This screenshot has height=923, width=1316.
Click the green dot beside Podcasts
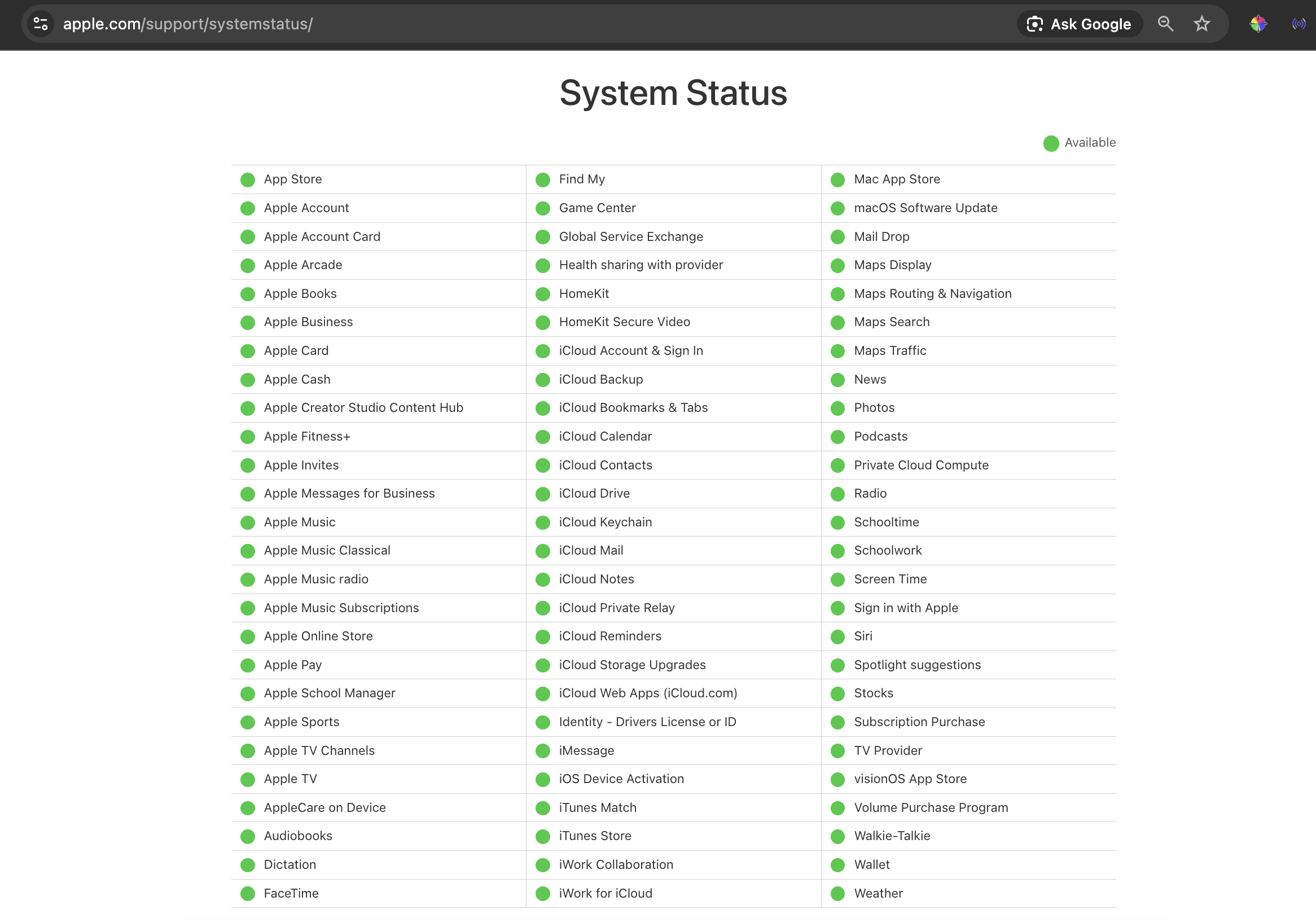tap(838, 437)
